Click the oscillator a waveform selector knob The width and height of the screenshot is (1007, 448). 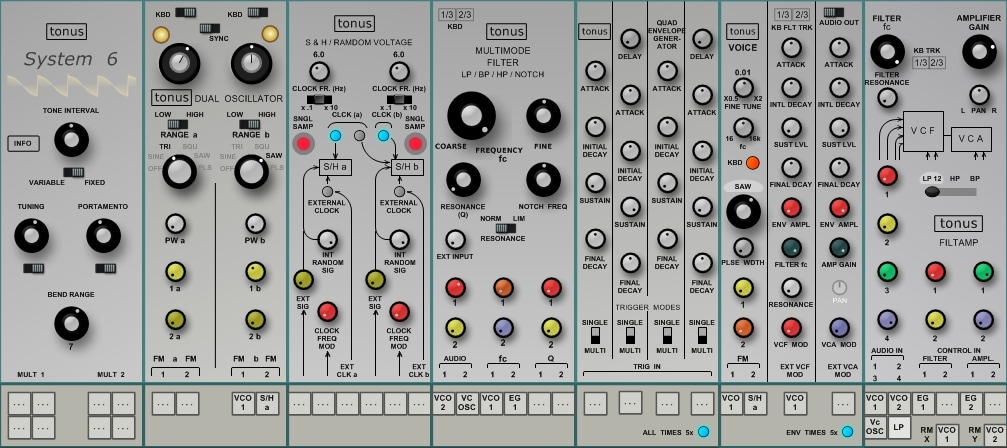click(x=179, y=171)
